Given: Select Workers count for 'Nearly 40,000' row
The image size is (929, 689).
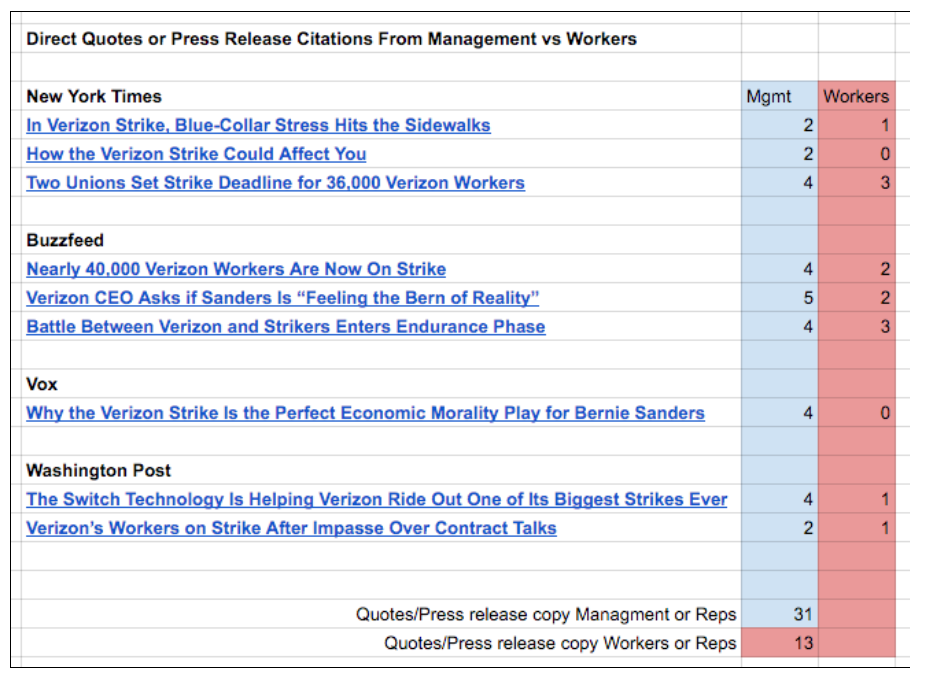Looking at the screenshot, I should 857,269.
